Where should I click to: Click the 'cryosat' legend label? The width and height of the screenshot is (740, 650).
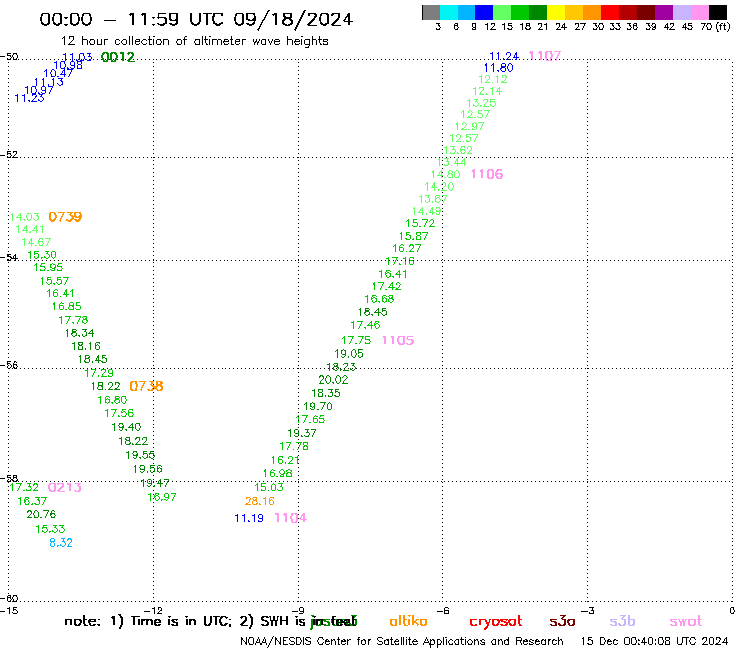[496, 622]
